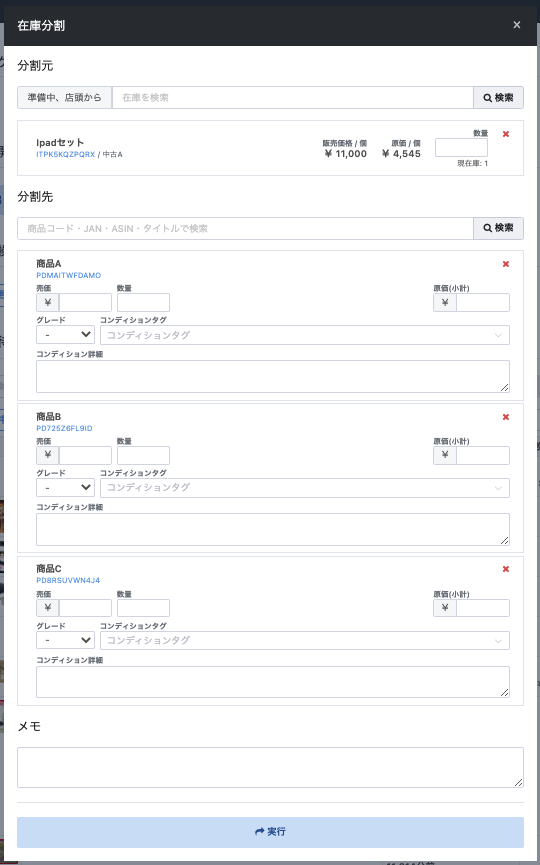Remove 商品C with red X
Viewport: 540px width, 865px height.
(x=506, y=569)
